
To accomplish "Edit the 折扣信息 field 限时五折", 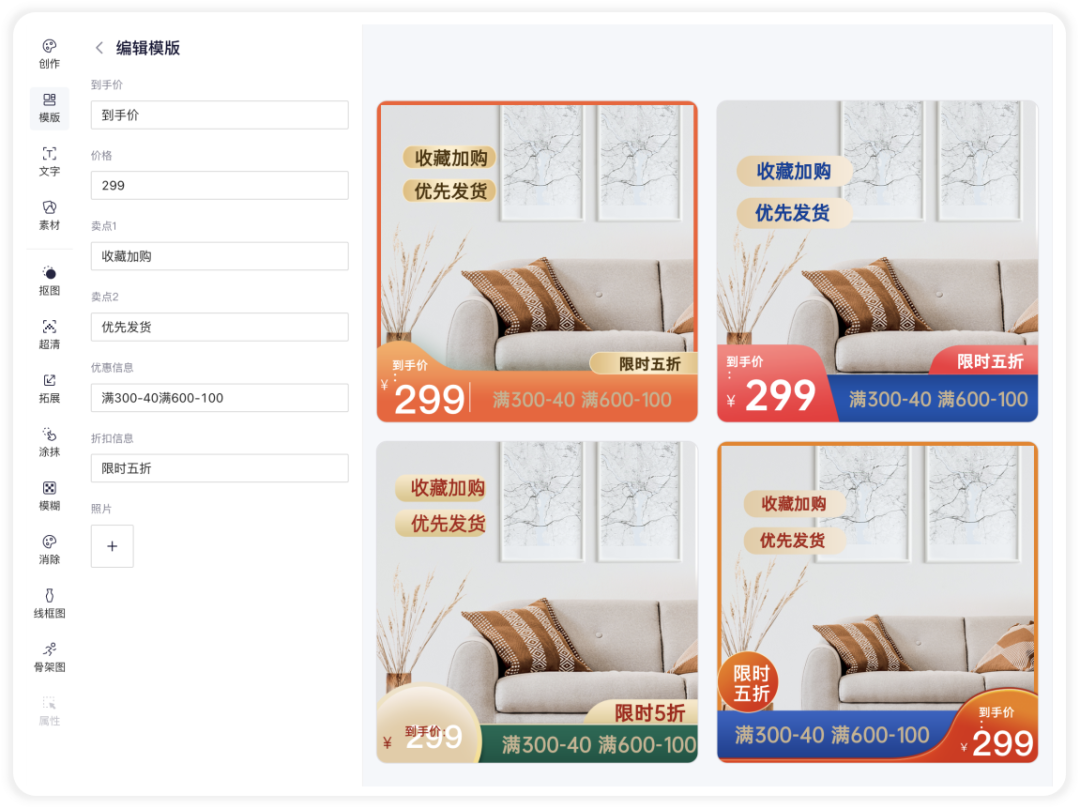I will (x=220, y=468).
